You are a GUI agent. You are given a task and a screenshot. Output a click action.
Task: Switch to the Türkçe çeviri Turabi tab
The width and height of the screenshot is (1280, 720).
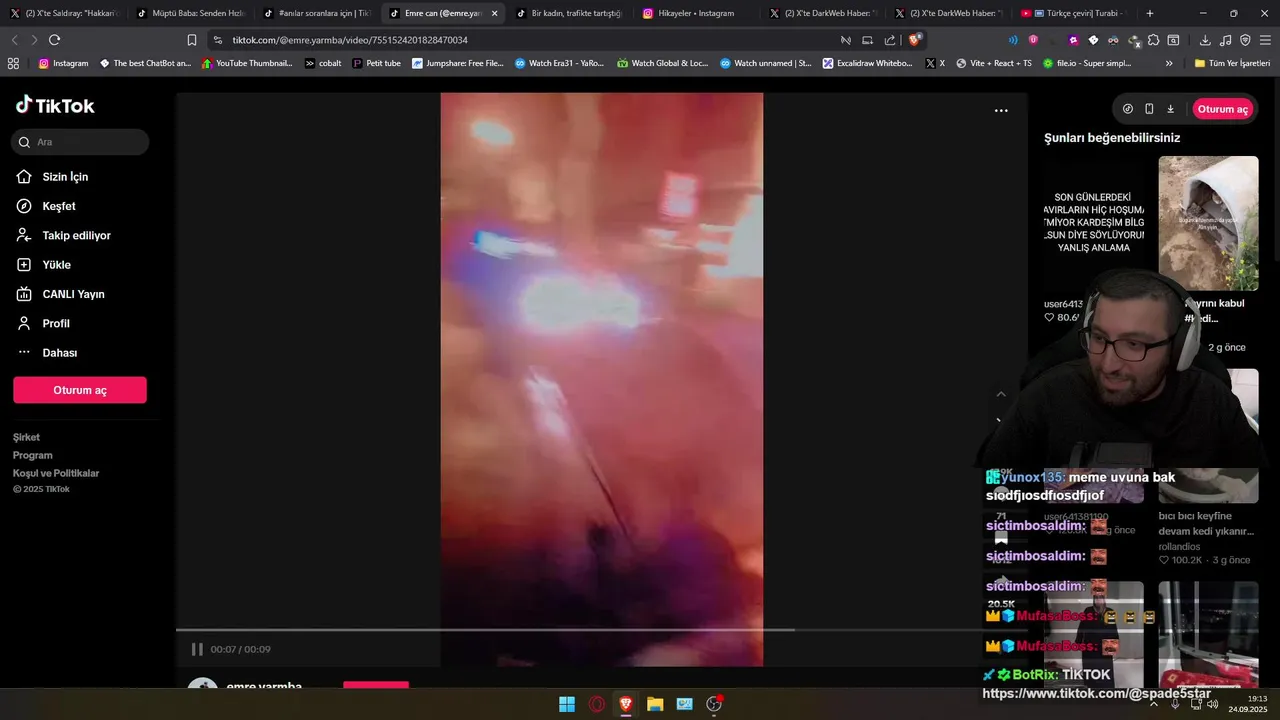(x=1072, y=13)
